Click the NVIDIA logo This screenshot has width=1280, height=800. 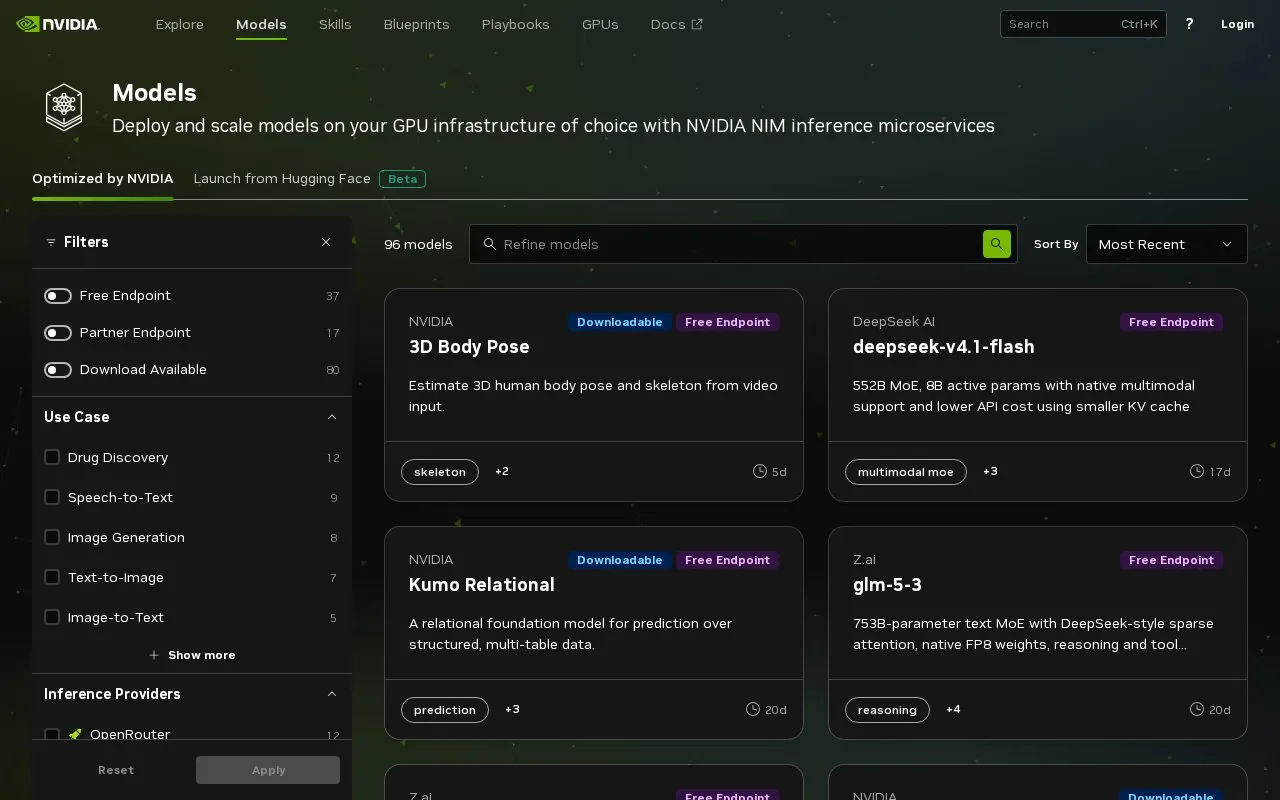(58, 24)
